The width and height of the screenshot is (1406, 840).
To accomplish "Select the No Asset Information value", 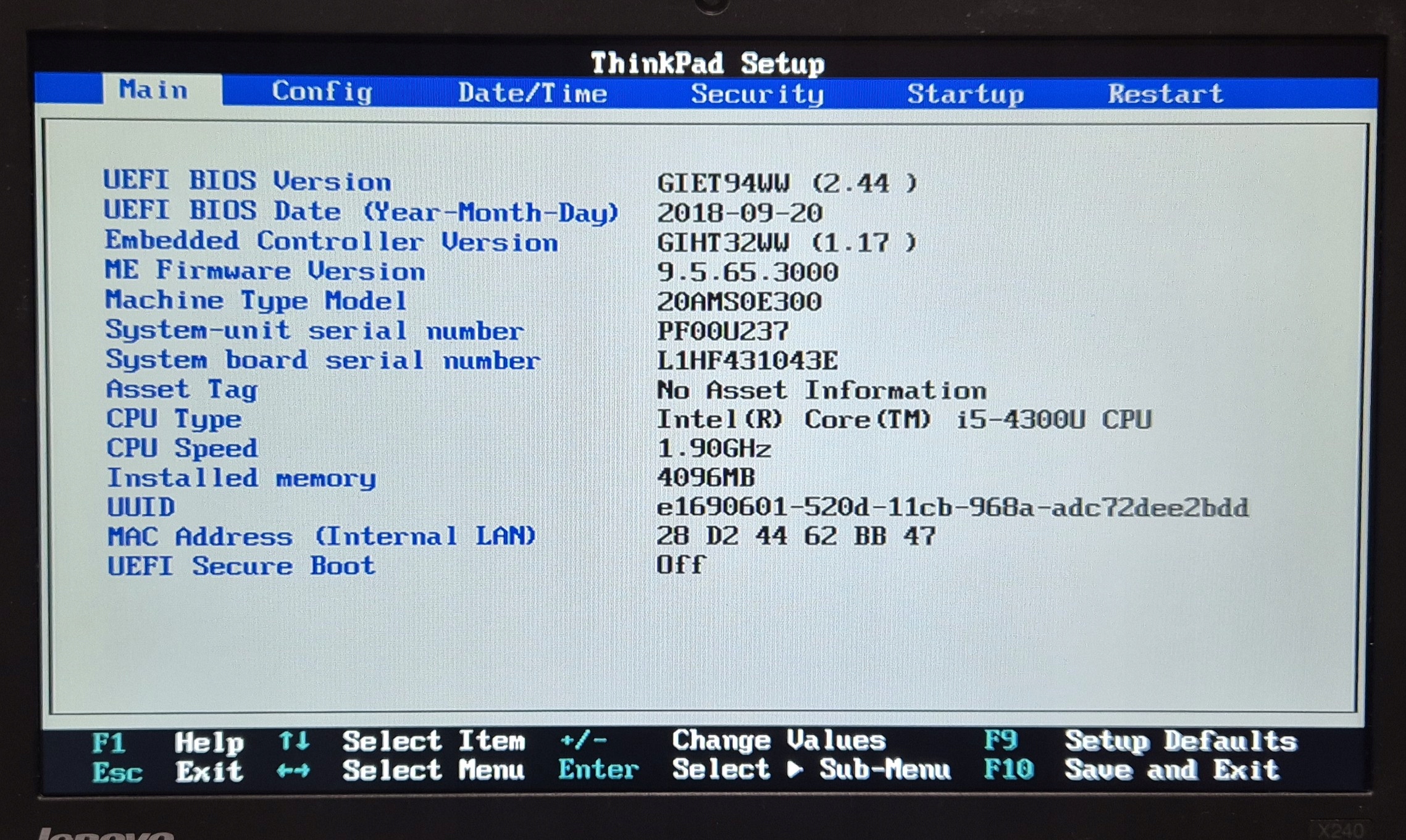I will [821, 391].
